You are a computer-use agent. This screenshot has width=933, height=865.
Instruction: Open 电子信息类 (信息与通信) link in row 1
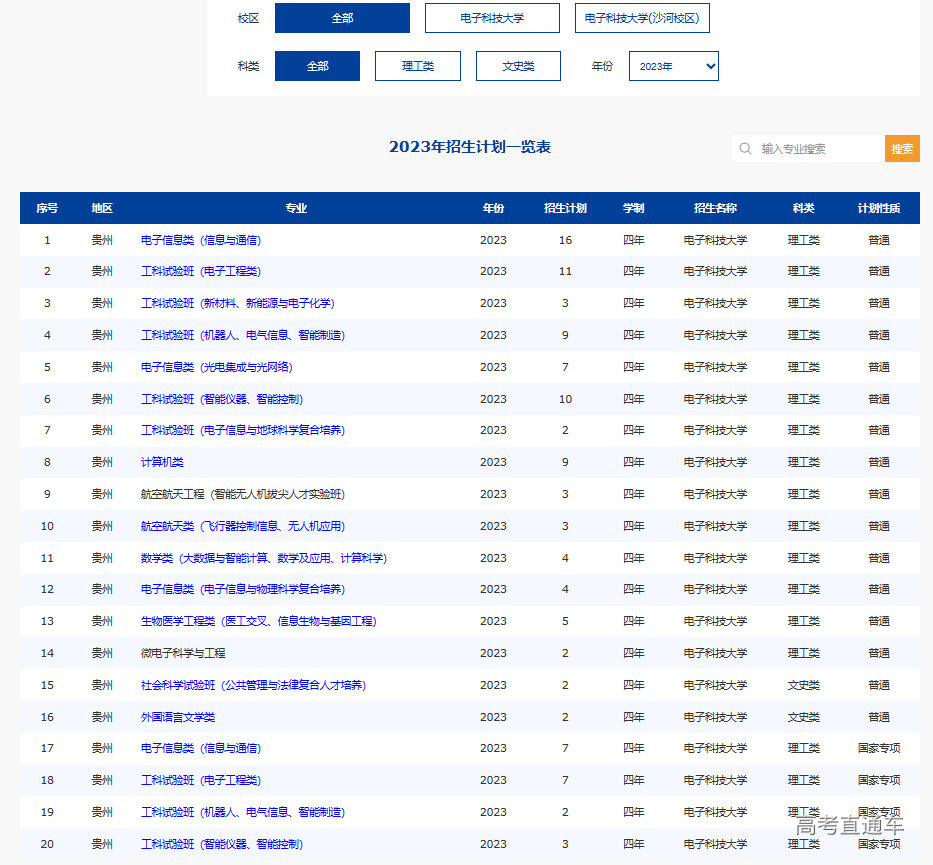[x=201, y=240]
